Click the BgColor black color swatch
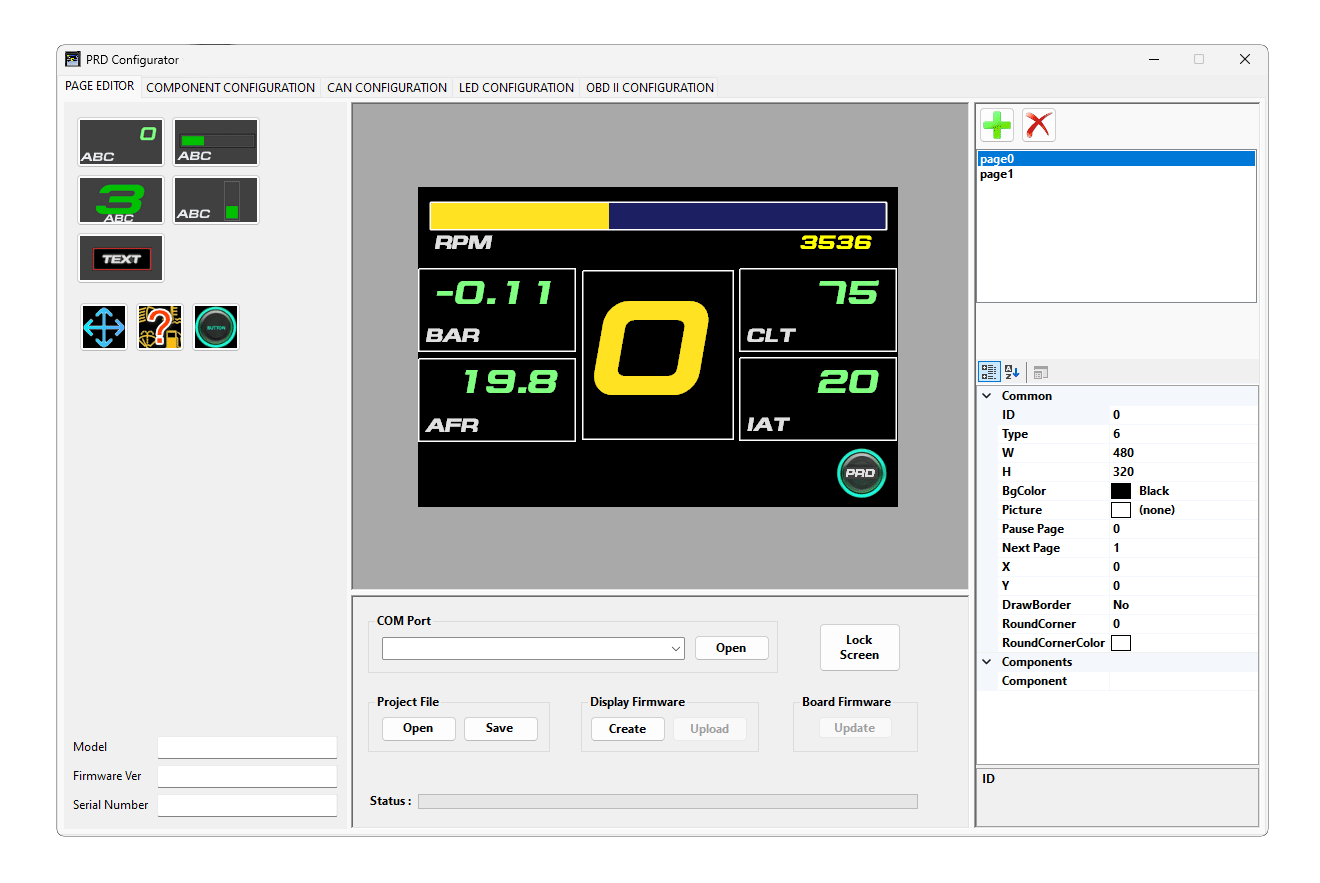Screen dimensions: 1320x883 click(1121, 491)
